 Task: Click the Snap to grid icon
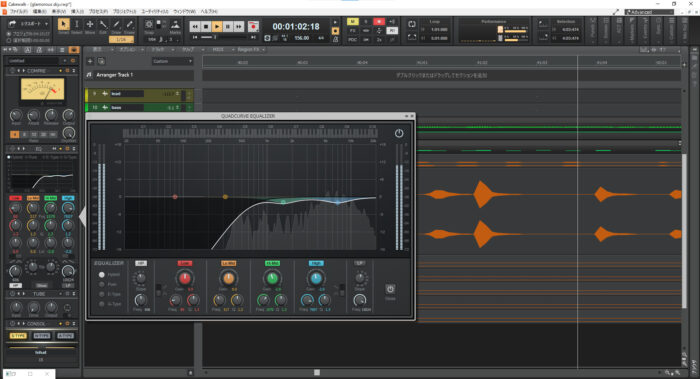(149, 24)
